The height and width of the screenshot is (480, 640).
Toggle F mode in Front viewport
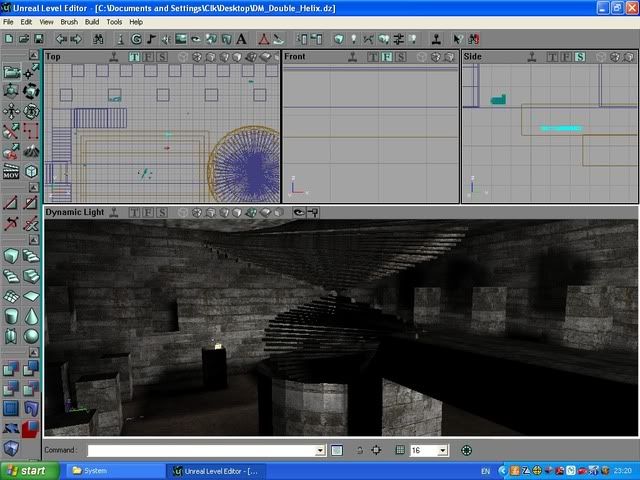(x=386, y=57)
